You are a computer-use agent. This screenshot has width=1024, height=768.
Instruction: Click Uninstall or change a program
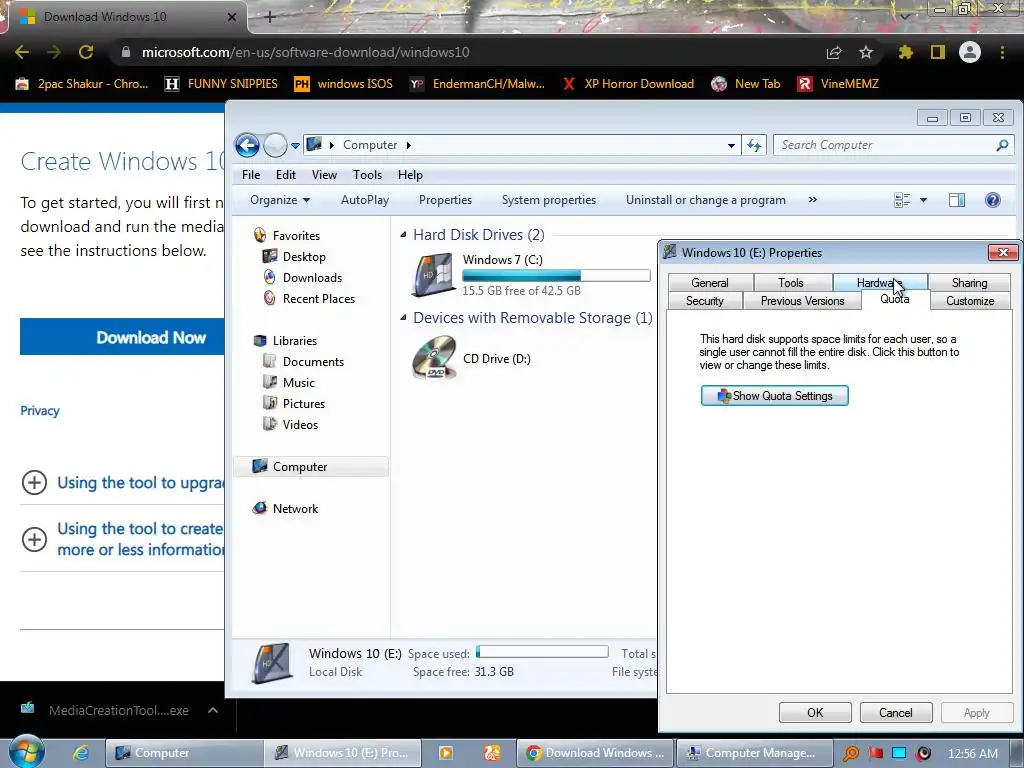click(706, 200)
